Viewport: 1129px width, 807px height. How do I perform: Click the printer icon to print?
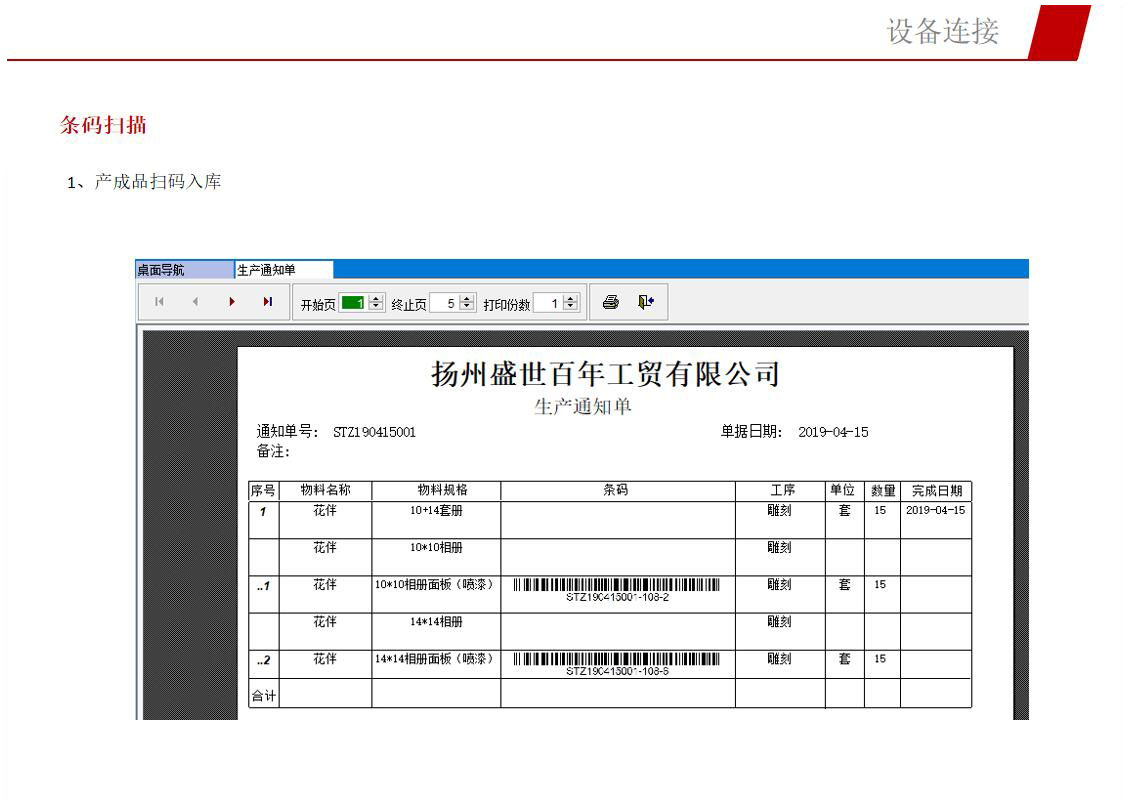pos(611,302)
